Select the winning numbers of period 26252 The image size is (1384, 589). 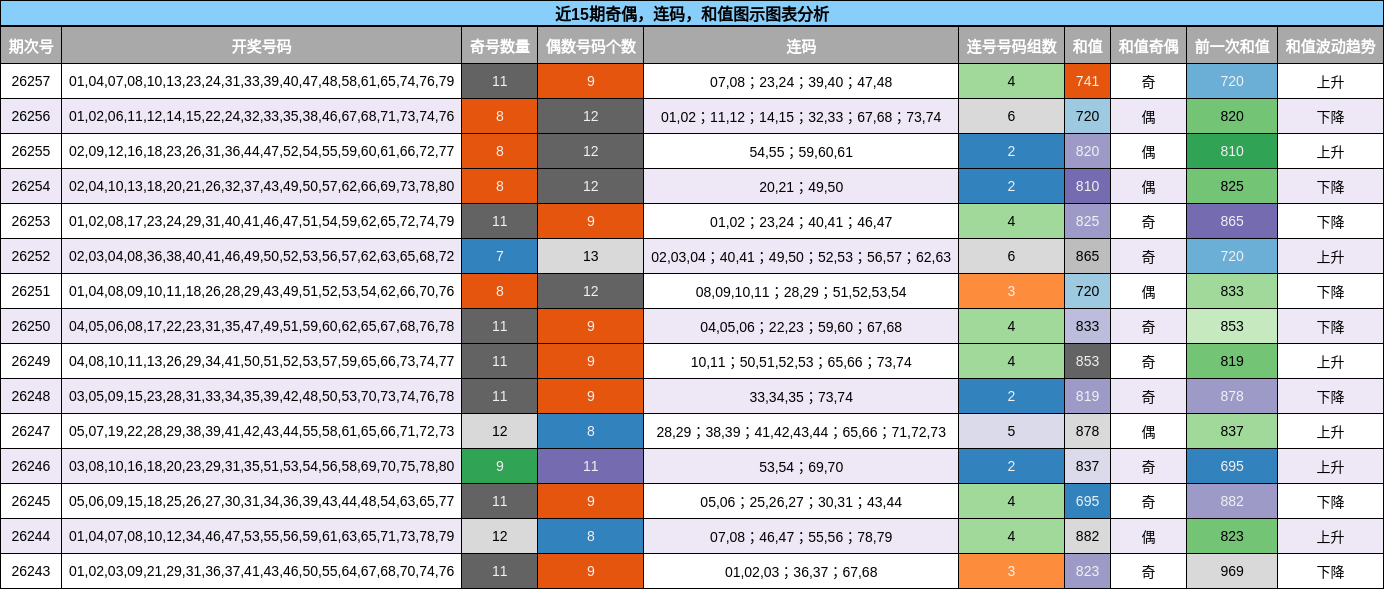coord(262,256)
